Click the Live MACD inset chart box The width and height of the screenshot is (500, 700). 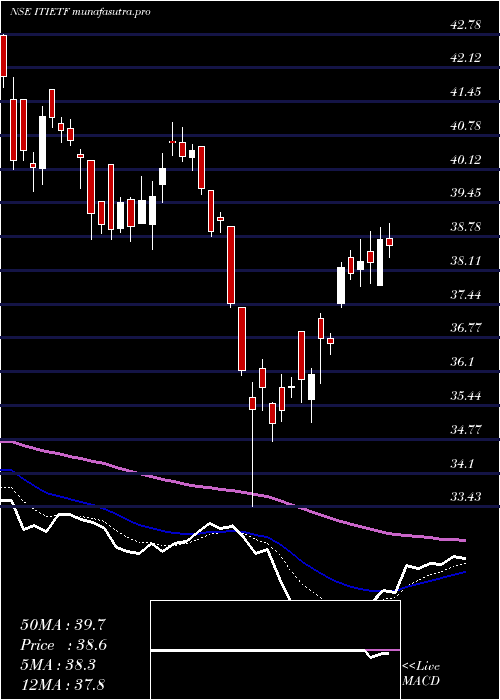click(x=275, y=650)
